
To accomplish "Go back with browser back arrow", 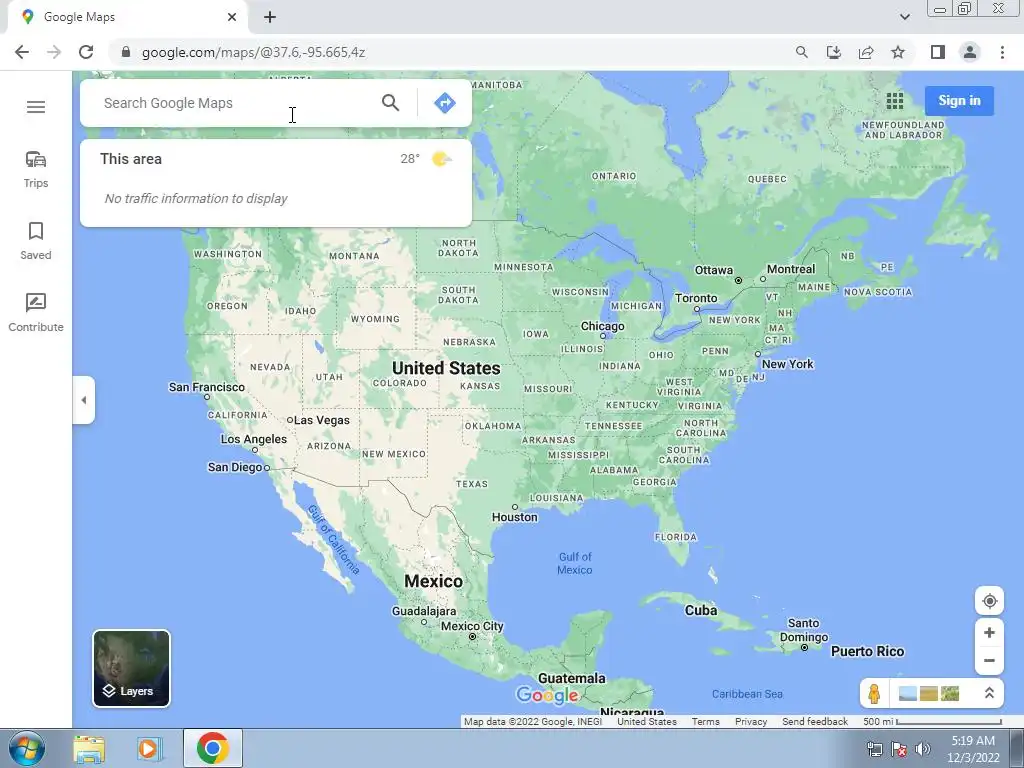I will tap(22, 52).
